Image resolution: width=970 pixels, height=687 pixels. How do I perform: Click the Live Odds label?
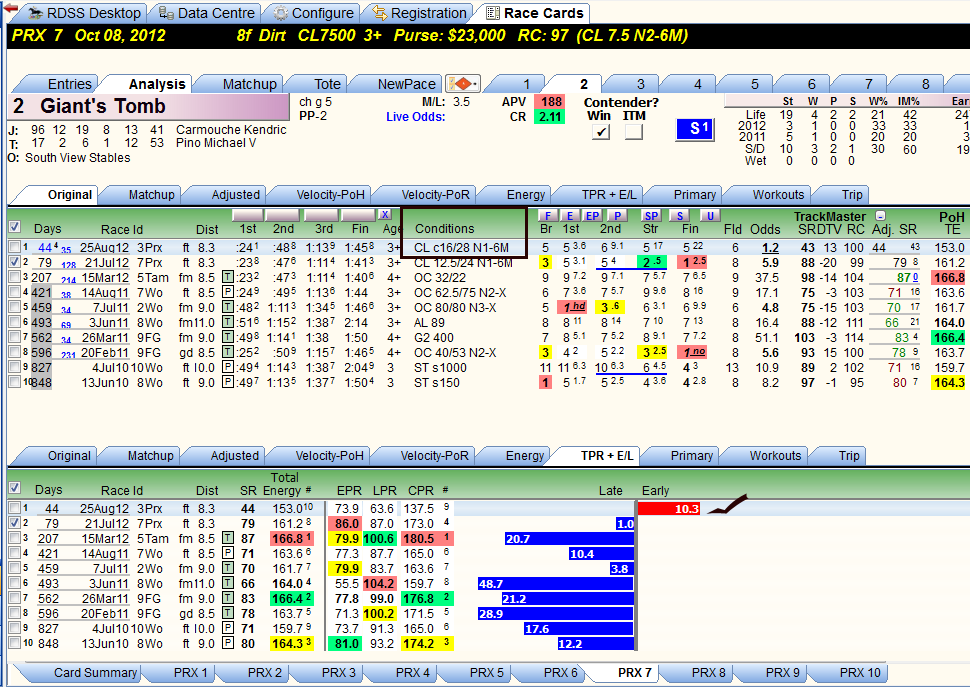point(416,116)
